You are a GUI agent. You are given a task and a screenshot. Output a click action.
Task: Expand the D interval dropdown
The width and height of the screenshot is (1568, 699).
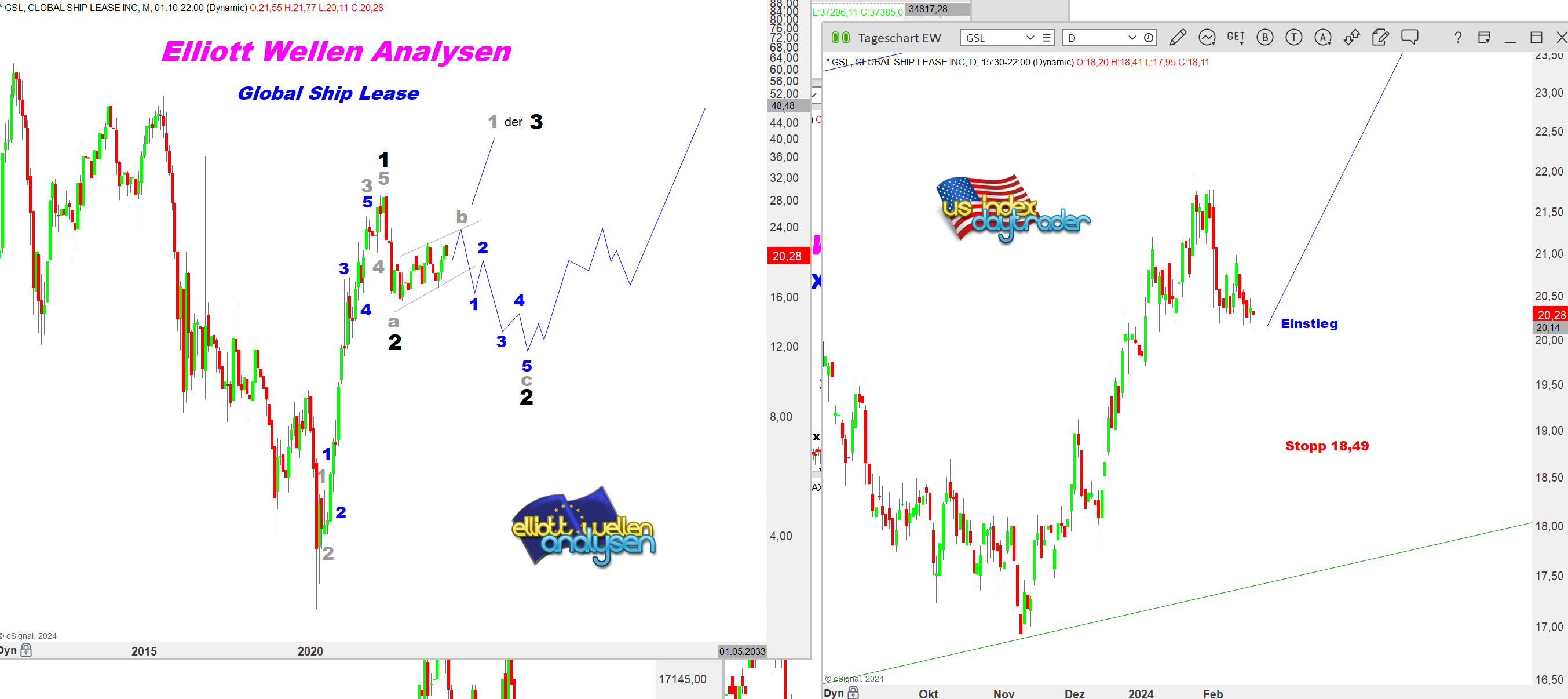pos(1132,38)
